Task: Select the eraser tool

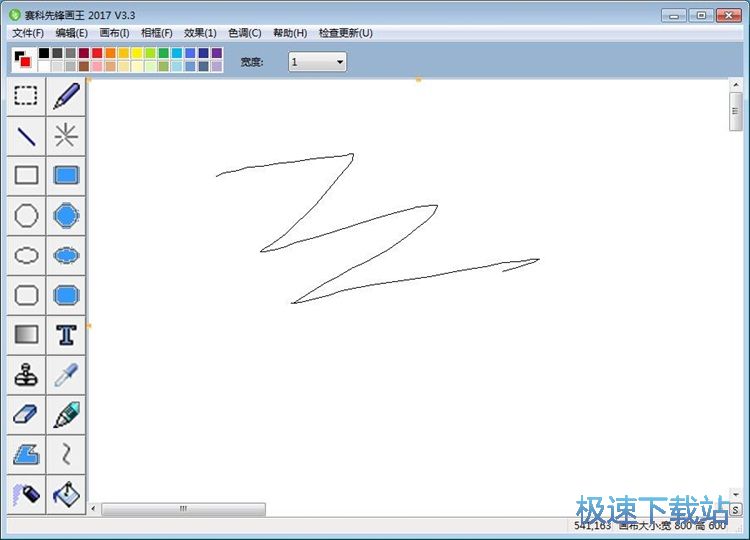Action: click(x=27, y=415)
